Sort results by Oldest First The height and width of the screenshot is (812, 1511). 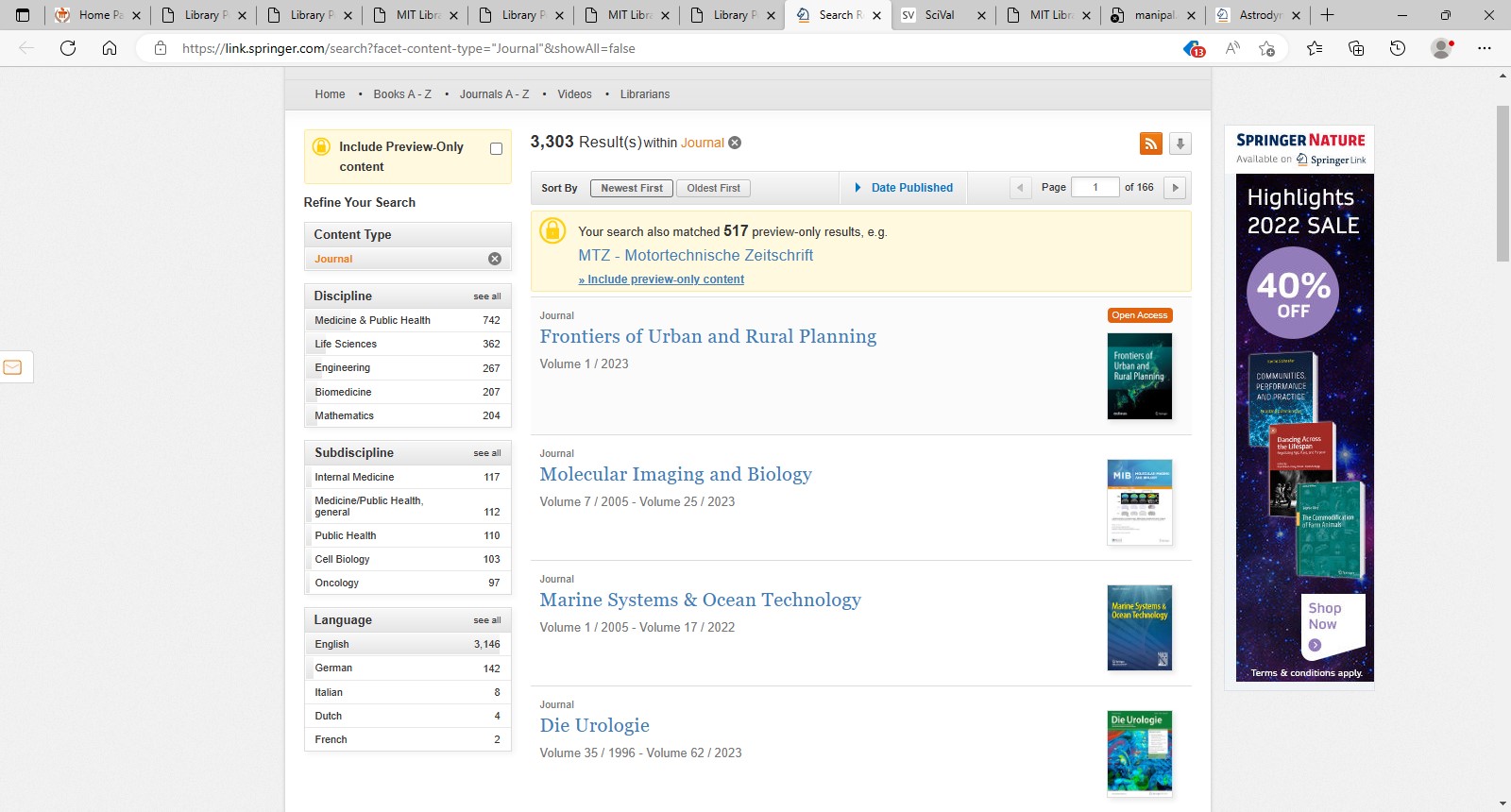point(713,188)
